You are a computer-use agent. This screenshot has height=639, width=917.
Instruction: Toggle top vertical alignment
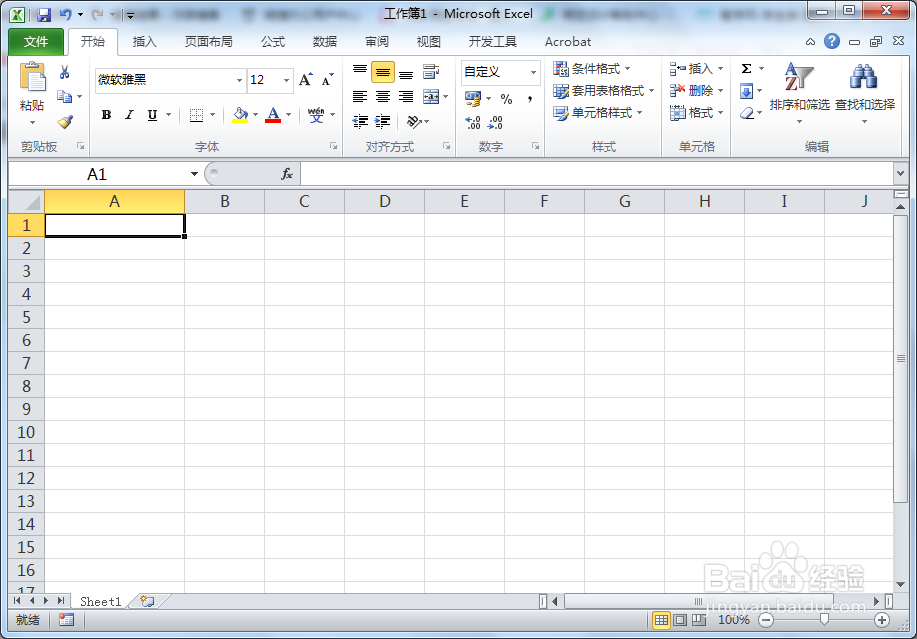tap(360, 72)
